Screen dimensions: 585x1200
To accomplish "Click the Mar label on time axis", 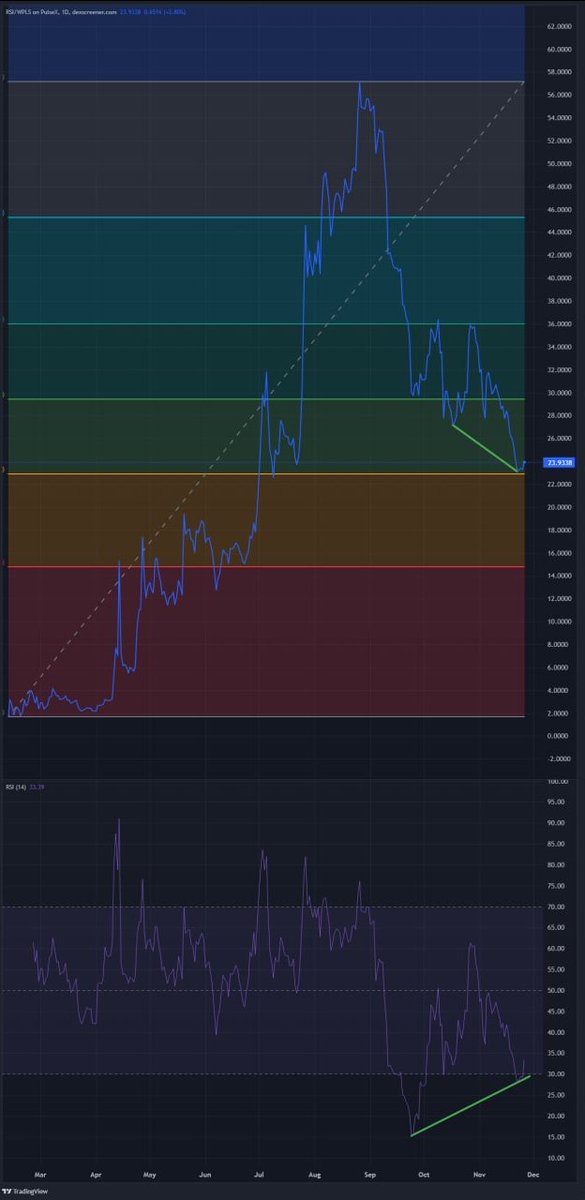I will (x=40, y=1174).
